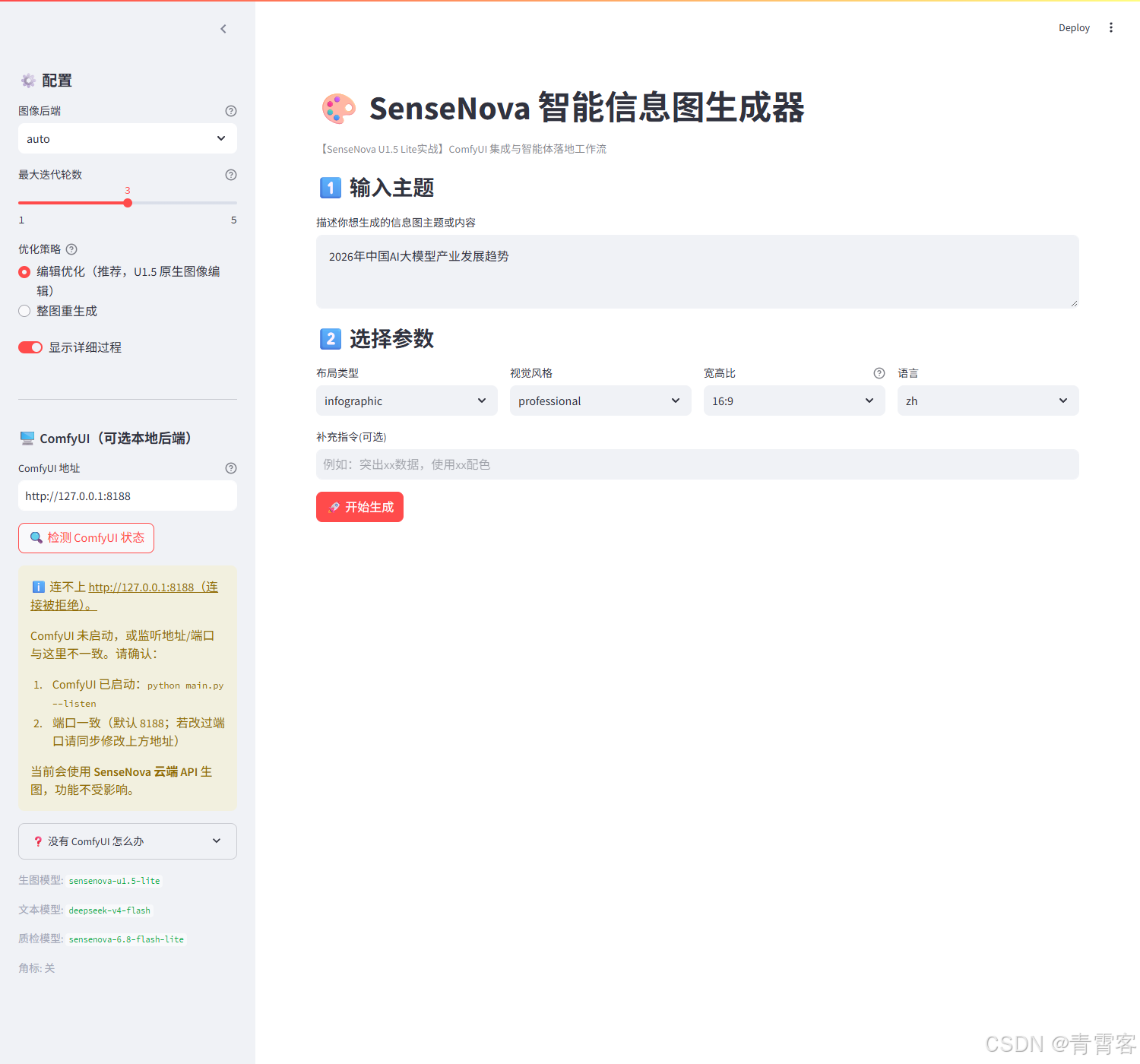
Task: Select 编辑优化 radio option
Action: coord(24,272)
